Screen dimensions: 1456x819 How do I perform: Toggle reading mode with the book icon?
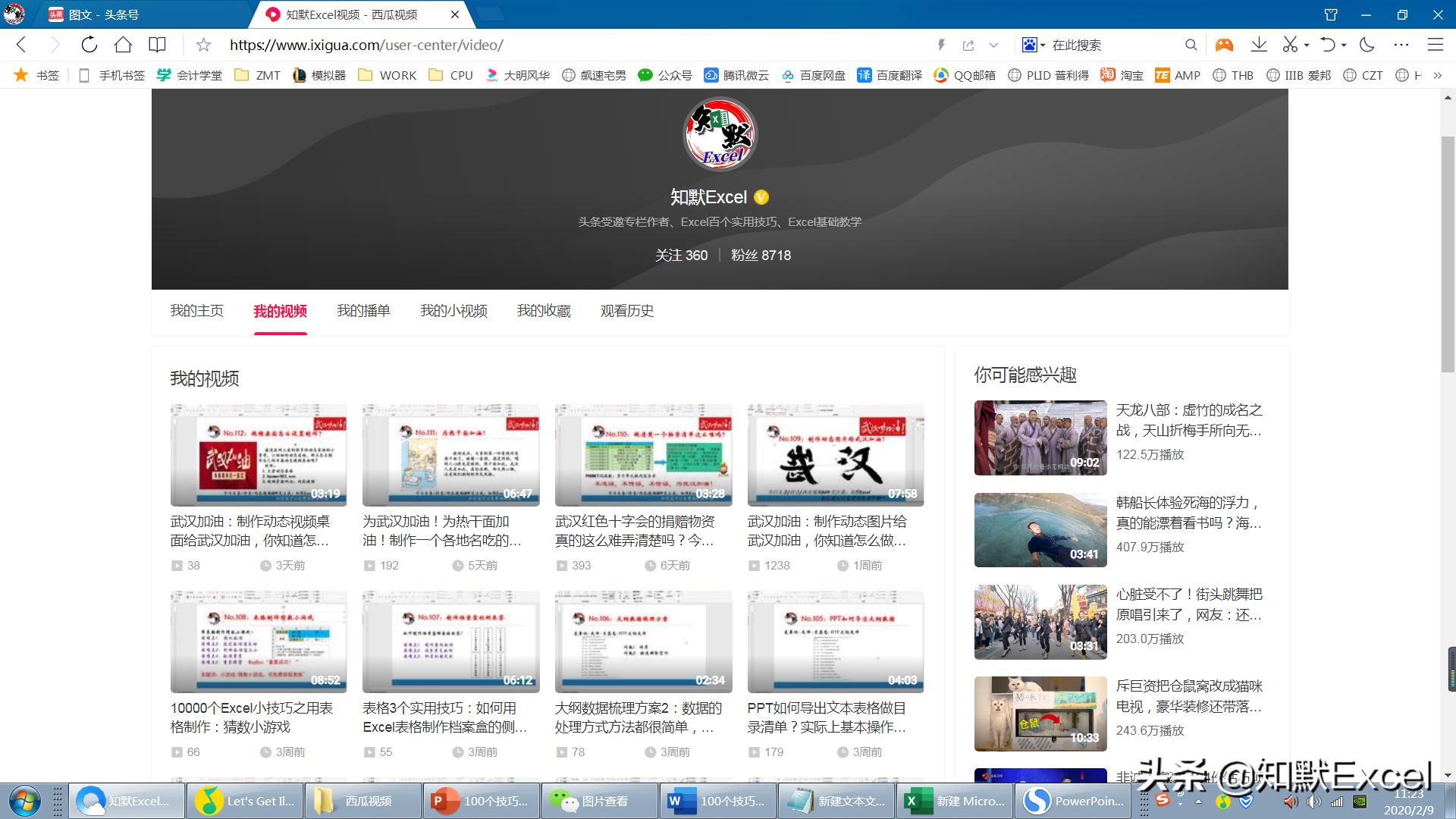[156, 45]
